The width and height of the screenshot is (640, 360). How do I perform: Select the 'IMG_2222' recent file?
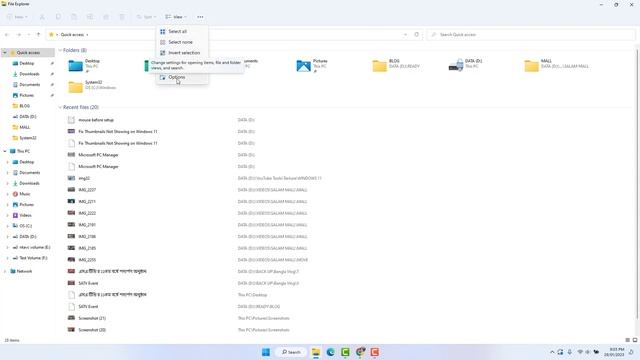coord(87,213)
